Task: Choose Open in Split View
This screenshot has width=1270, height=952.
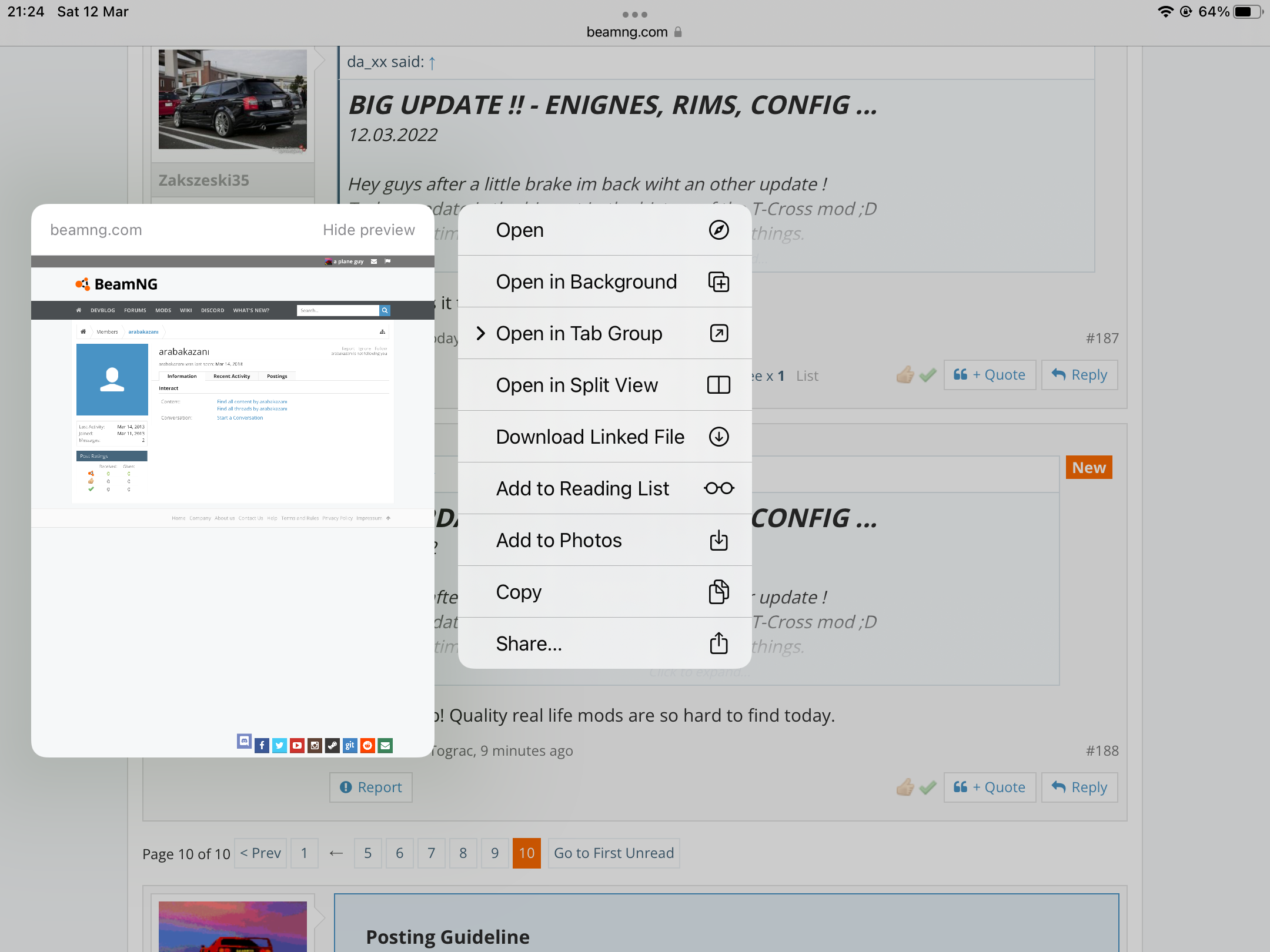Action: [604, 385]
